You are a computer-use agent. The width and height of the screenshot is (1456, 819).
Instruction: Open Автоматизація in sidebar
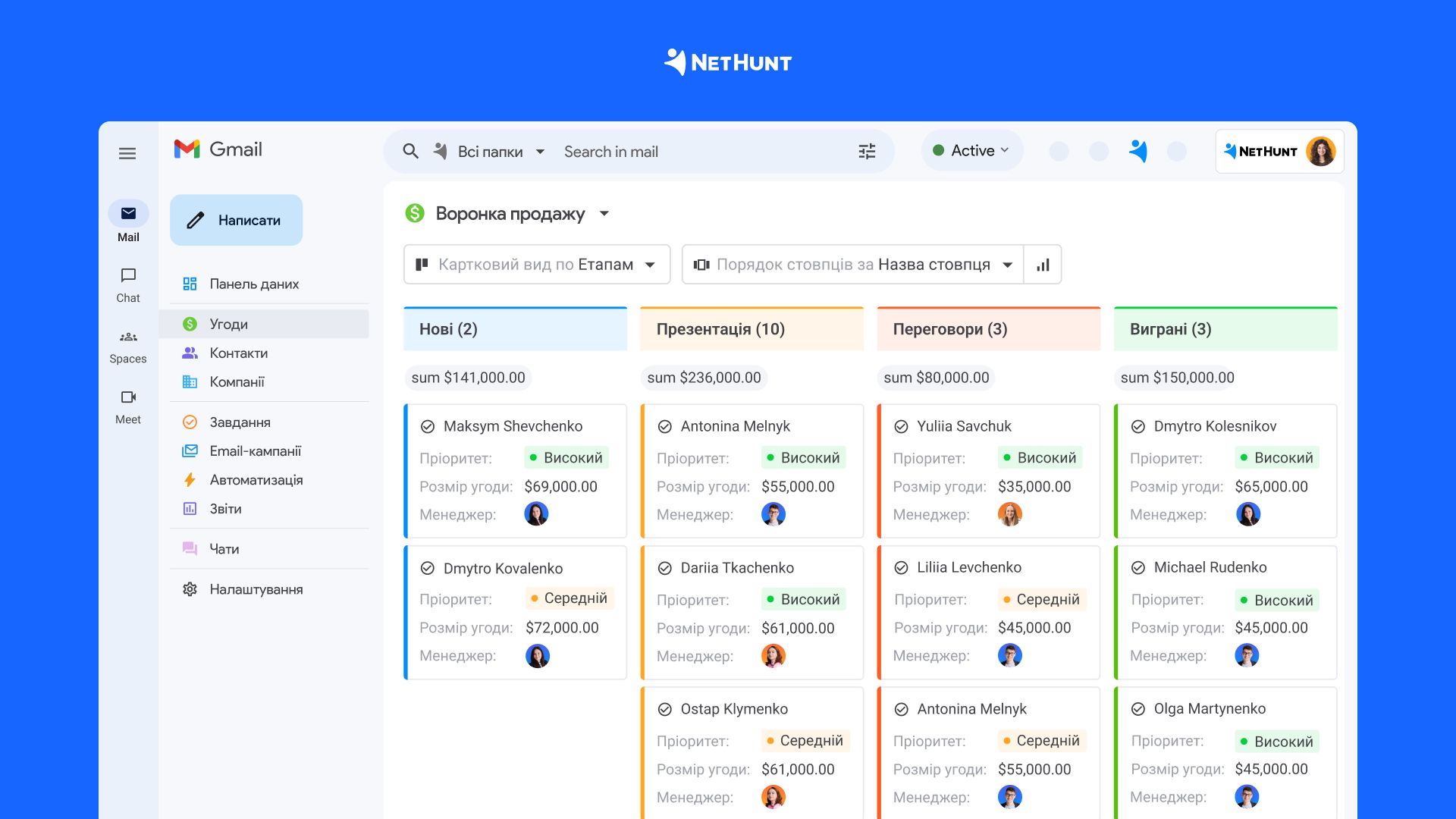click(x=256, y=479)
